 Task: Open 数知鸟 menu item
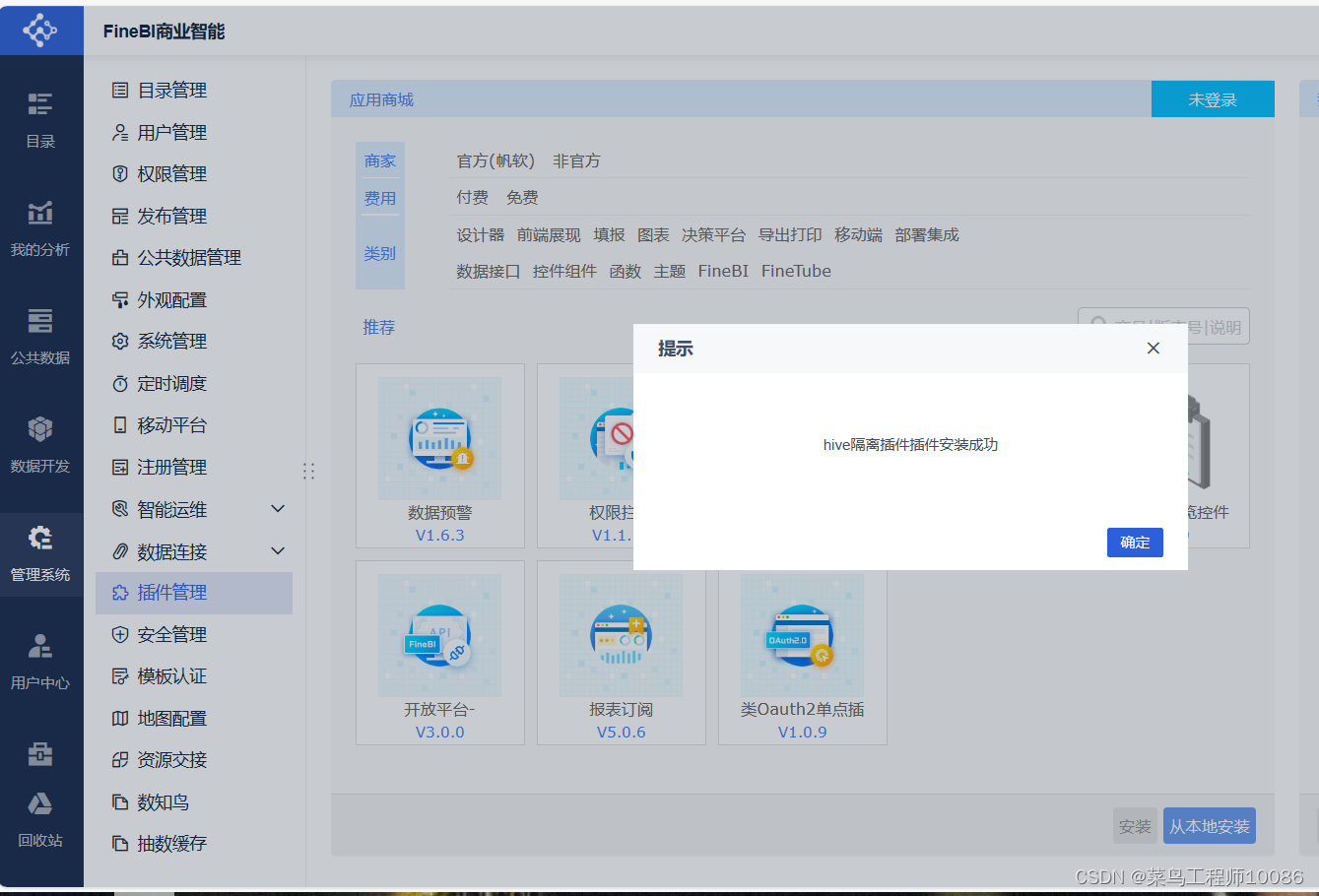click(x=194, y=802)
